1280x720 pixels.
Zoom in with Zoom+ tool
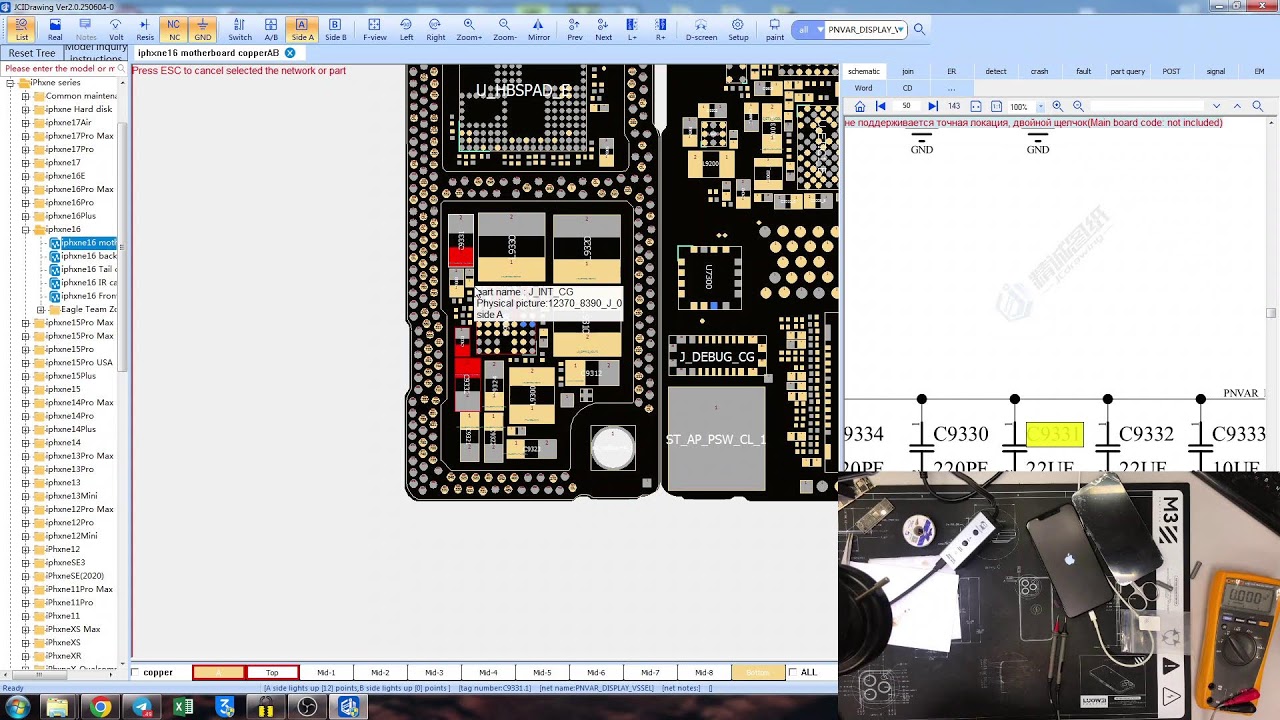coord(469,29)
